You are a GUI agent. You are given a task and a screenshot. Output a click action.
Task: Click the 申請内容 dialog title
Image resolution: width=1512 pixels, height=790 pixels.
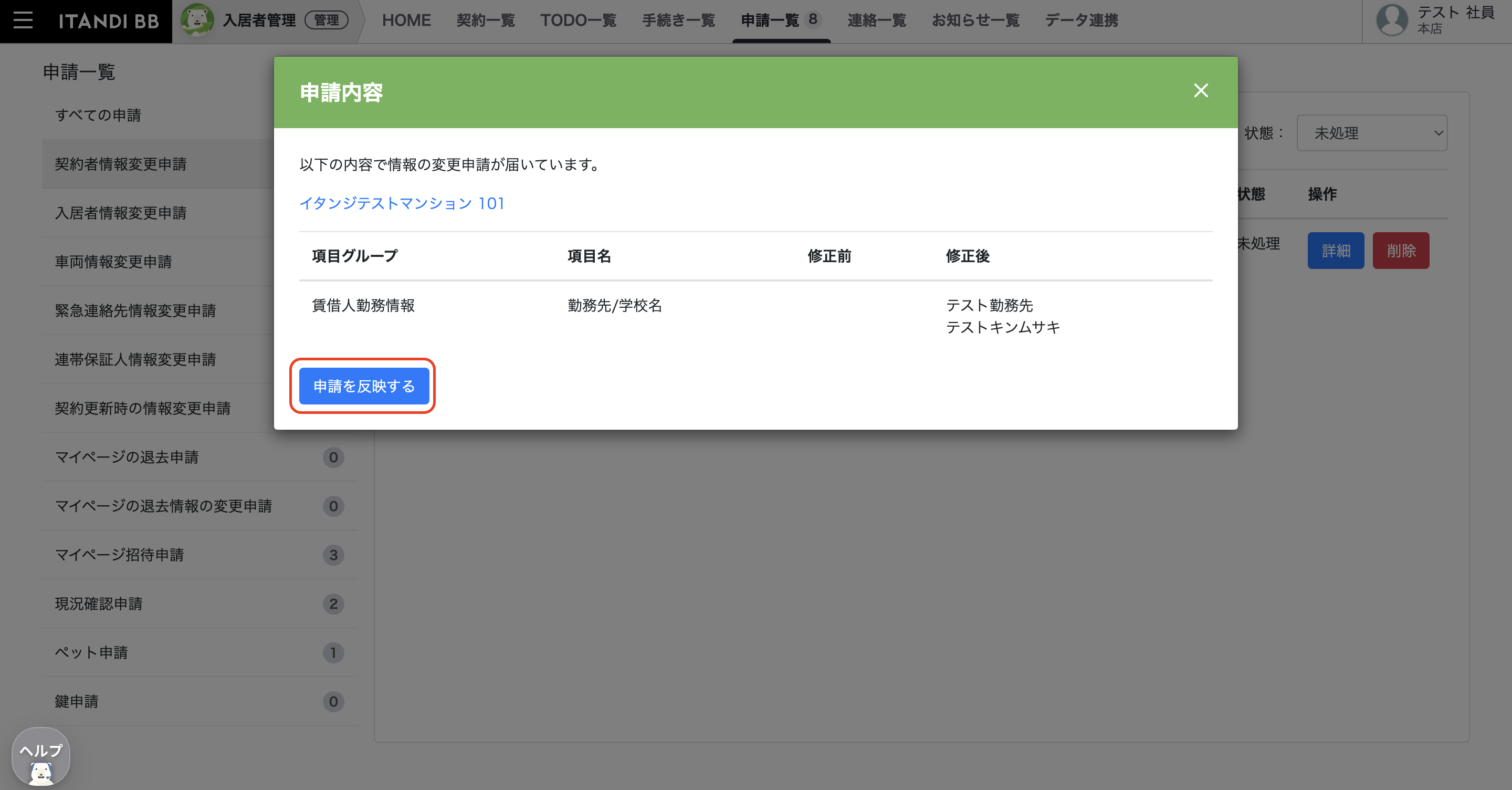[x=341, y=92]
